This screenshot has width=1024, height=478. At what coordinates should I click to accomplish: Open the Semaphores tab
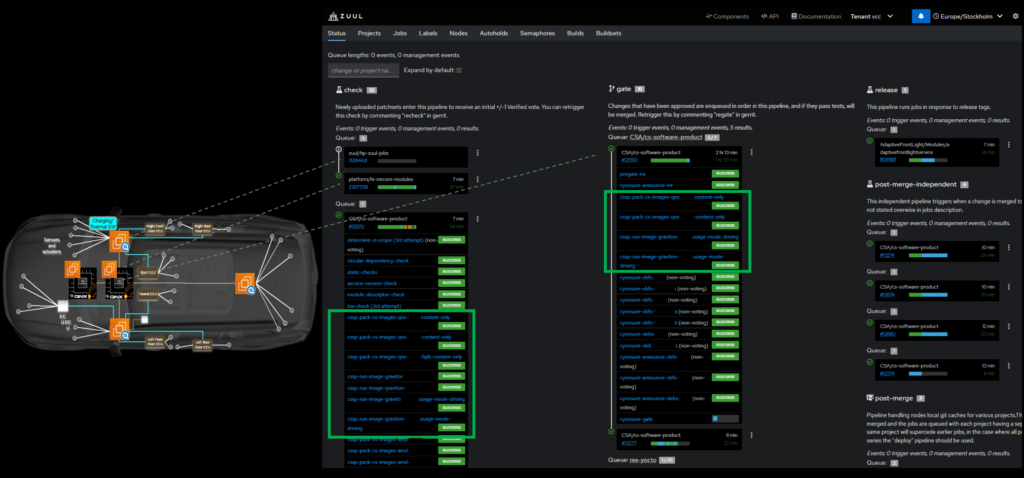tap(538, 33)
